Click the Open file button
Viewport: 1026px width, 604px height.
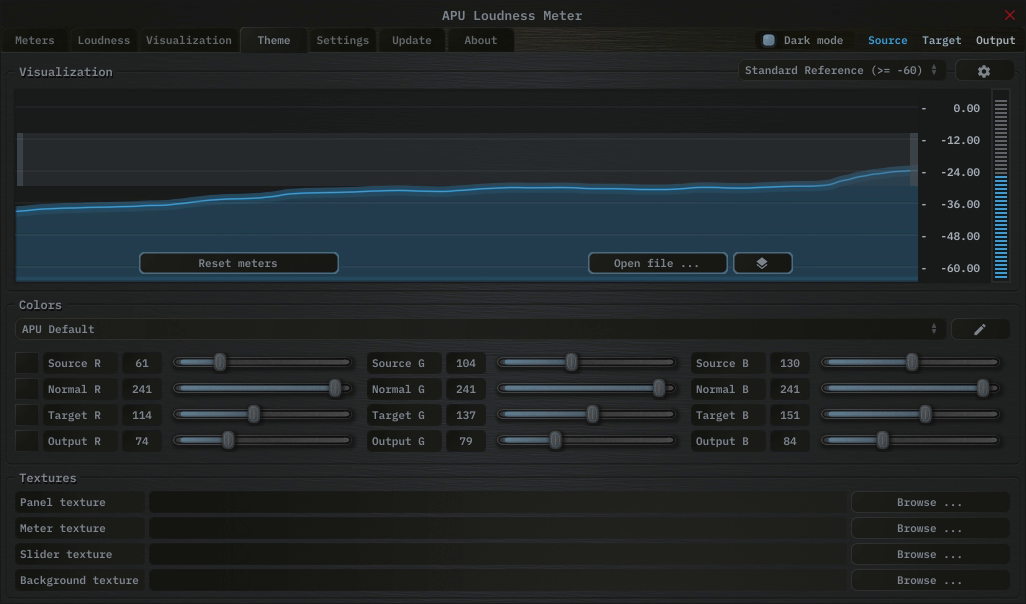point(656,263)
